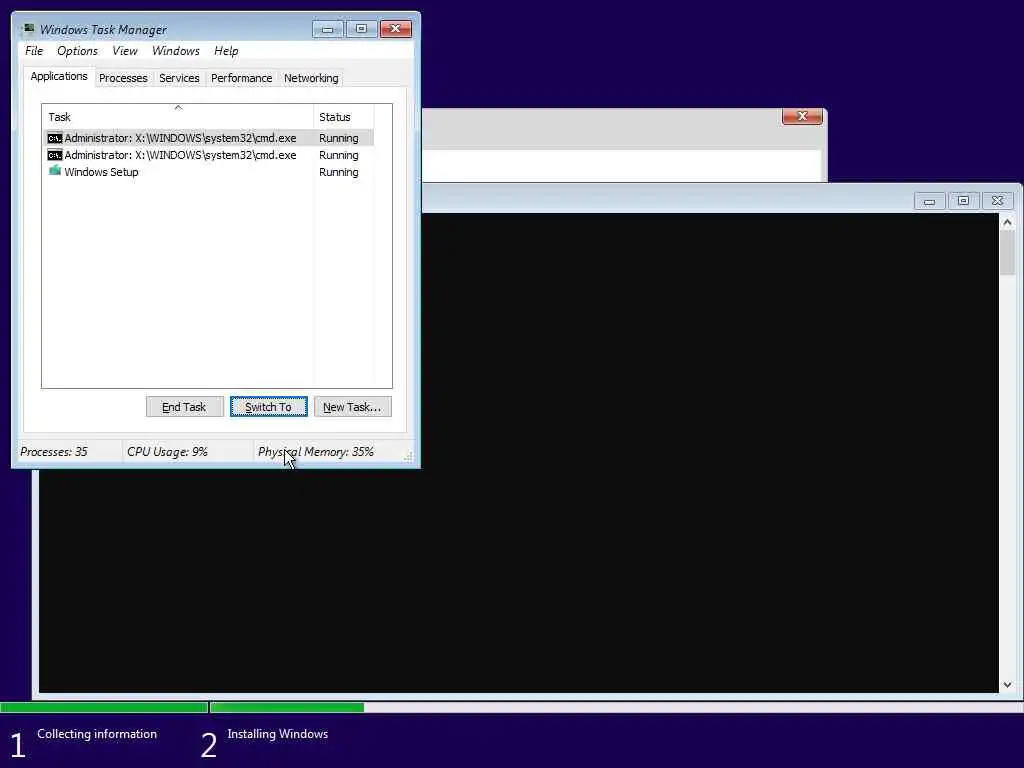This screenshot has height=768, width=1024.
Task: Click the Windows Setup task icon
Action: 55,171
